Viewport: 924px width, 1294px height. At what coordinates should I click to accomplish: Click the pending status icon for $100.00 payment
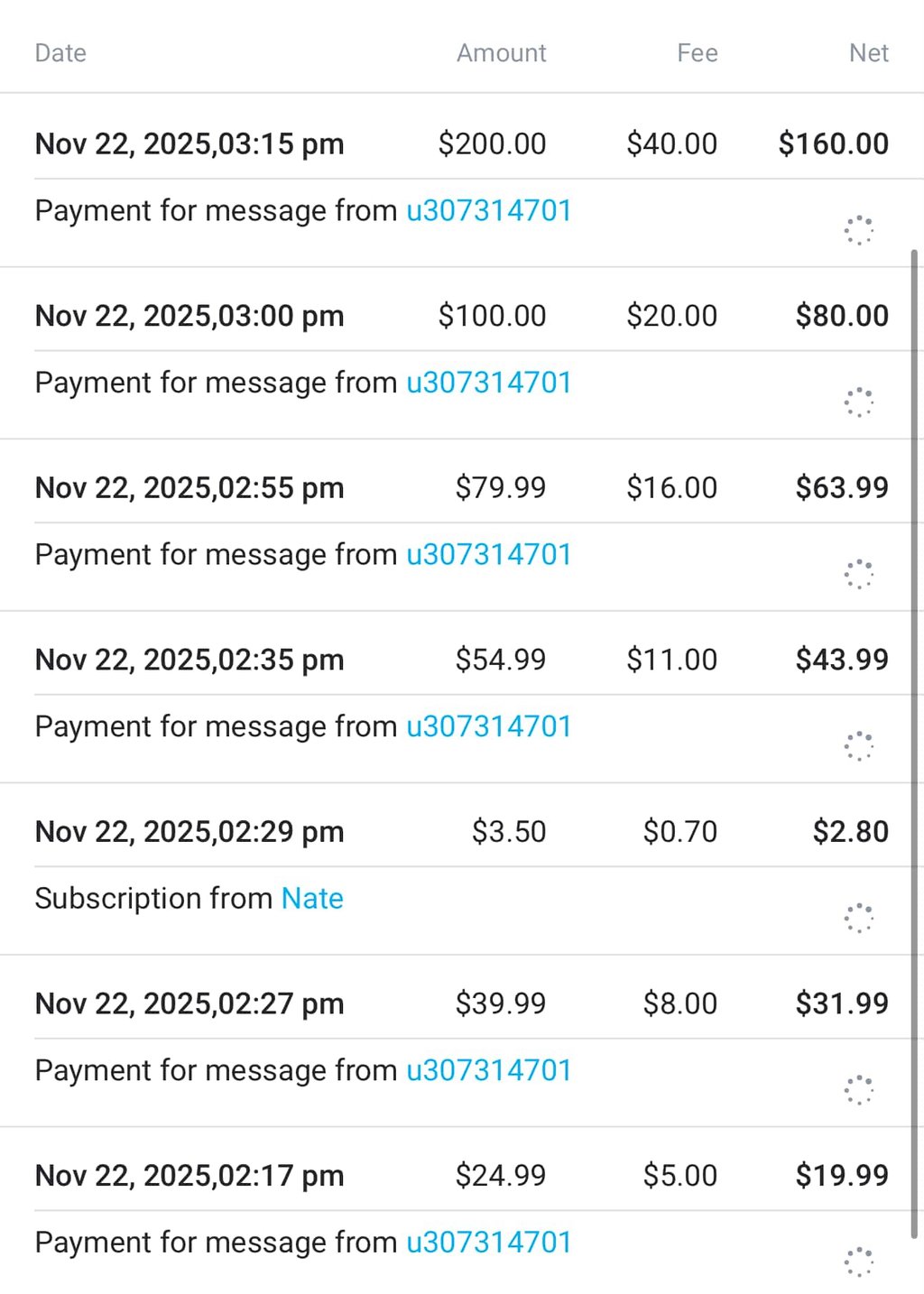point(858,402)
